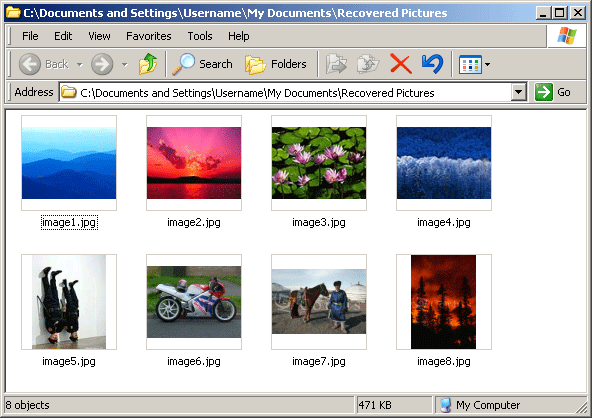Image resolution: width=592 pixels, height=419 pixels.
Task: Open the Favorites menu
Action: pyautogui.click(x=148, y=36)
